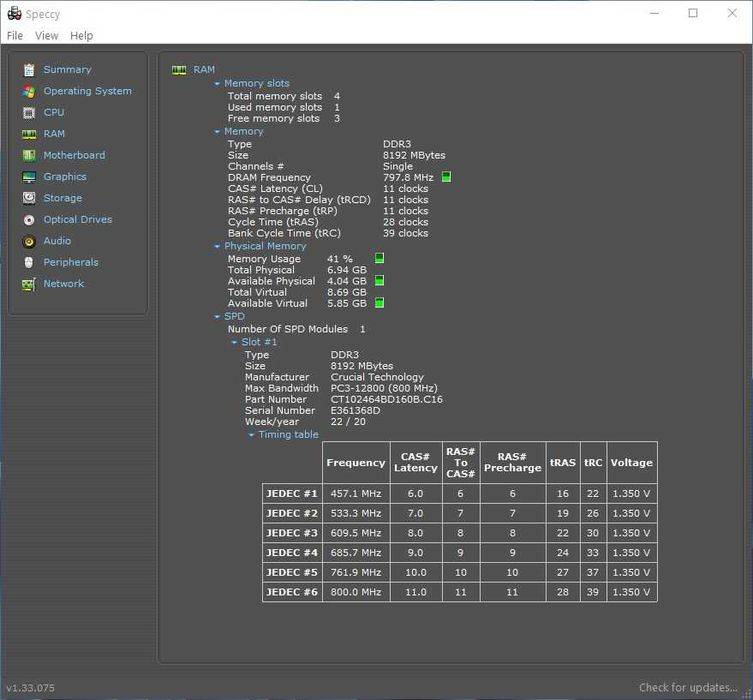Click the Check for updates link
The height and width of the screenshot is (700, 753).
(688, 687)
